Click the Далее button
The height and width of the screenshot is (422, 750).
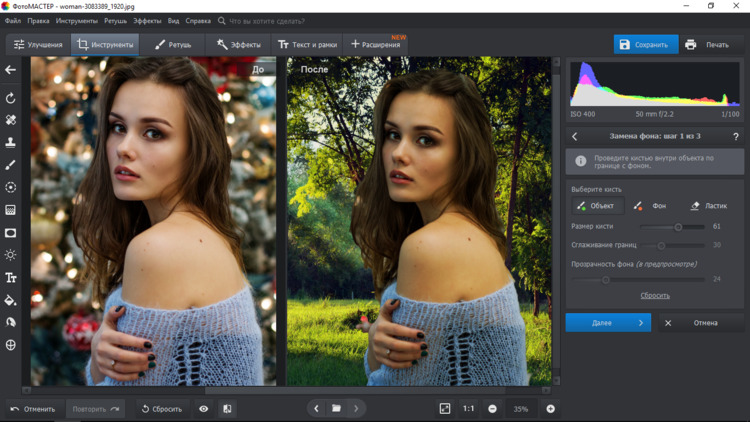tap(607, 323)
